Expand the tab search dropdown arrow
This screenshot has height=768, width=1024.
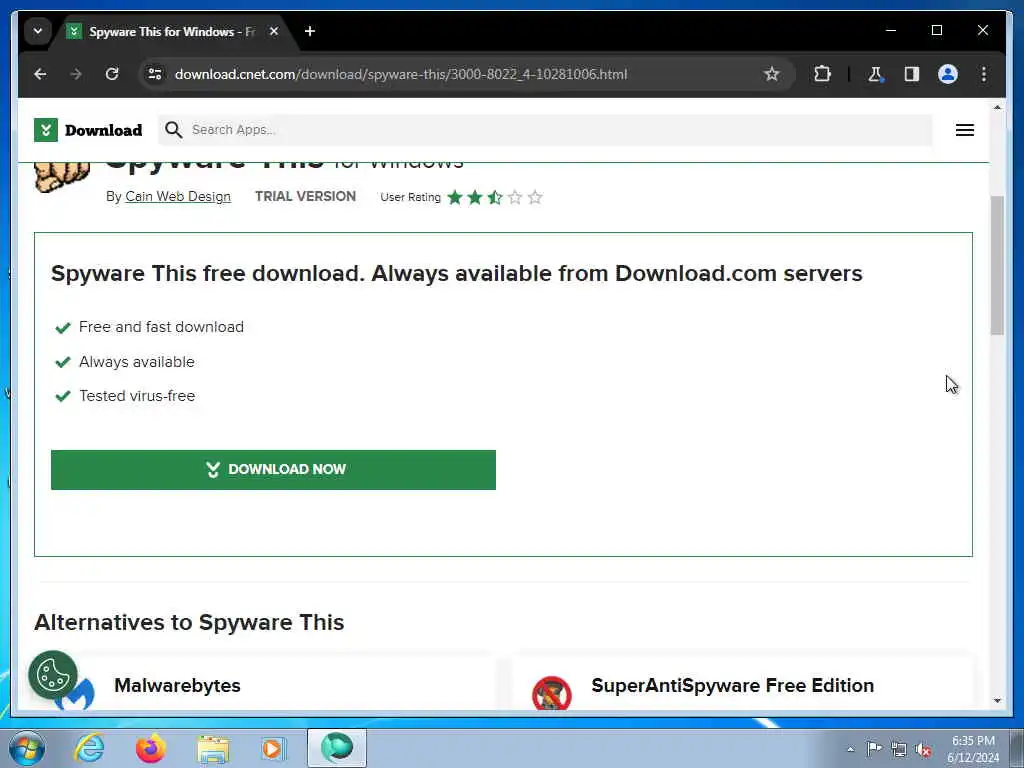click(x=38, y=31)
